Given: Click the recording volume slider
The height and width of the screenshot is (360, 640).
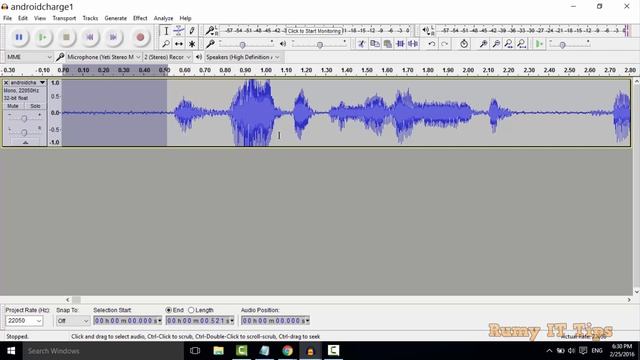Looking at the screenshot, I should (242, 44).
